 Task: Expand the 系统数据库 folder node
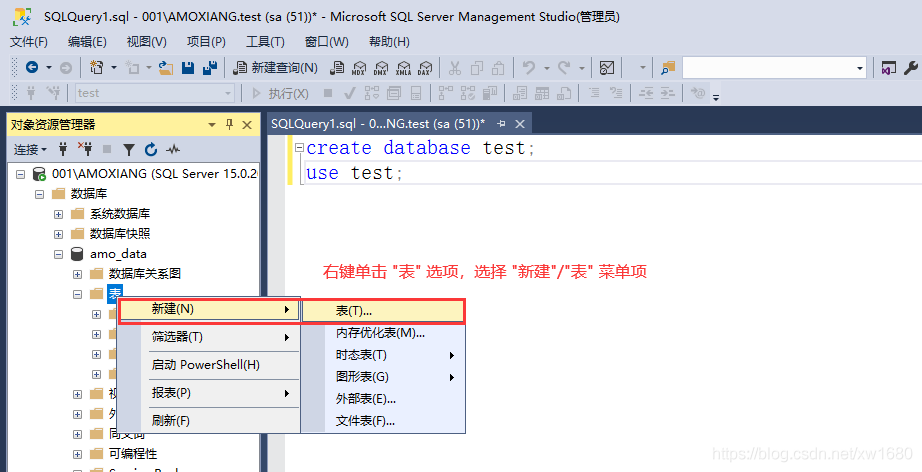point(59,214)
